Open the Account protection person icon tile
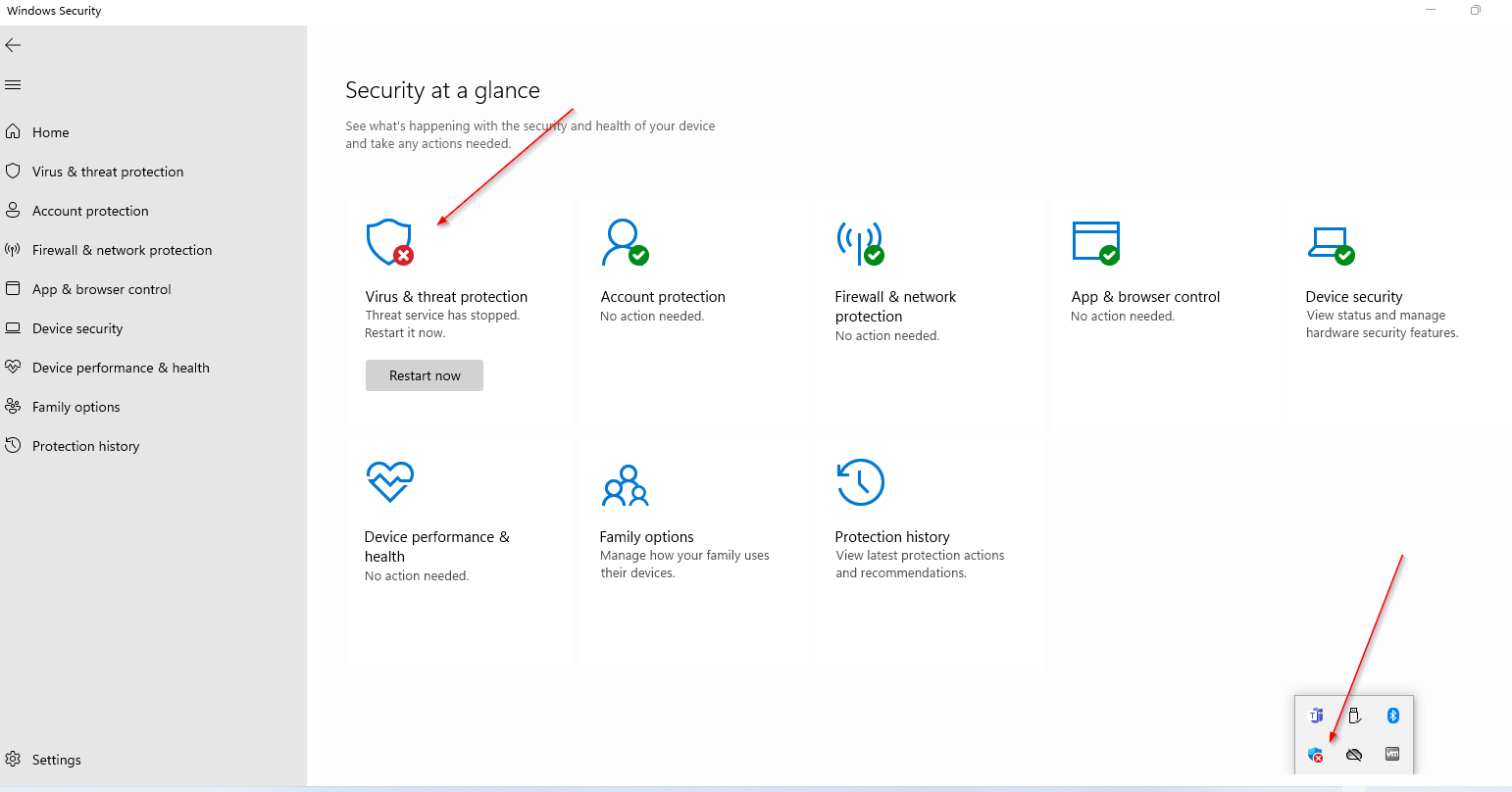 point(624,242)
